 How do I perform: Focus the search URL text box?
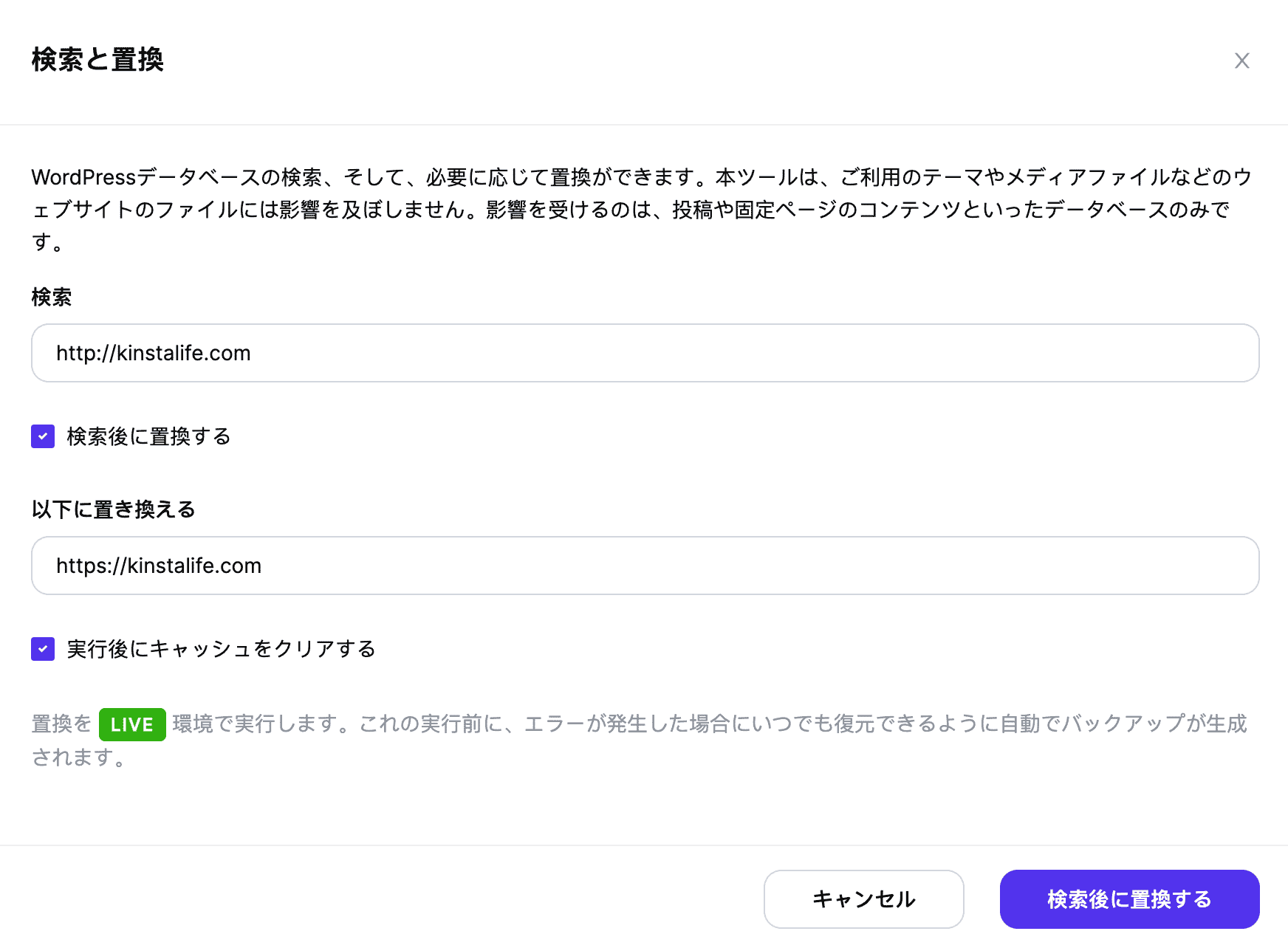(x=643, y=353)
